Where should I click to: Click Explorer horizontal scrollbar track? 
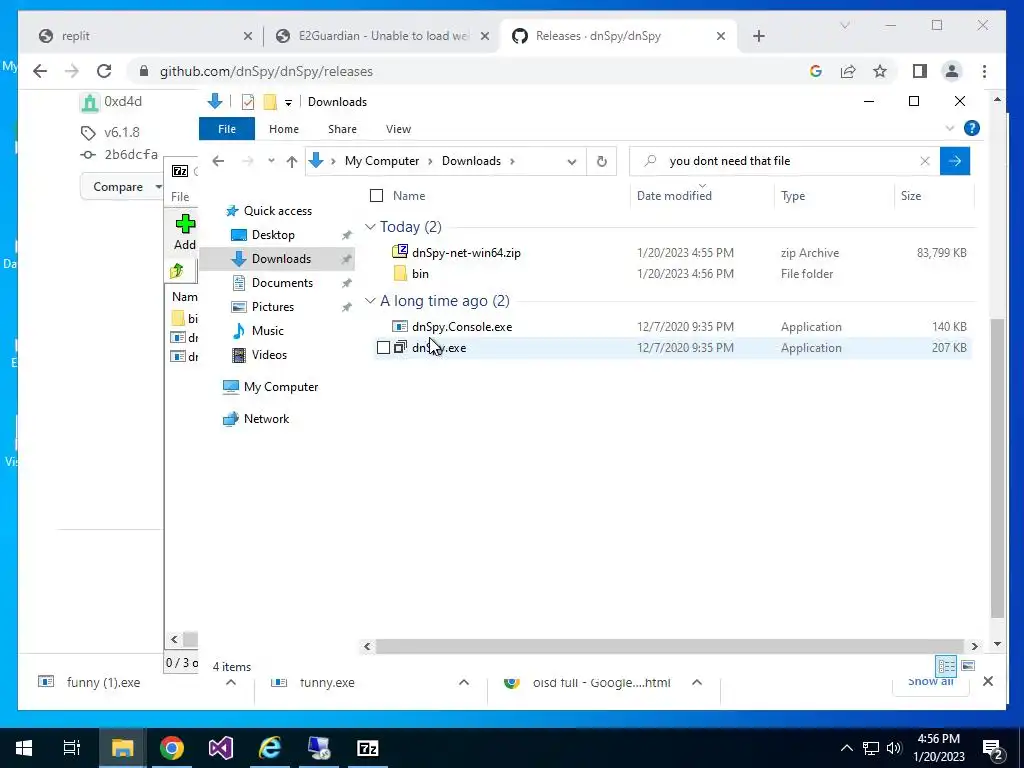[669, 646]
